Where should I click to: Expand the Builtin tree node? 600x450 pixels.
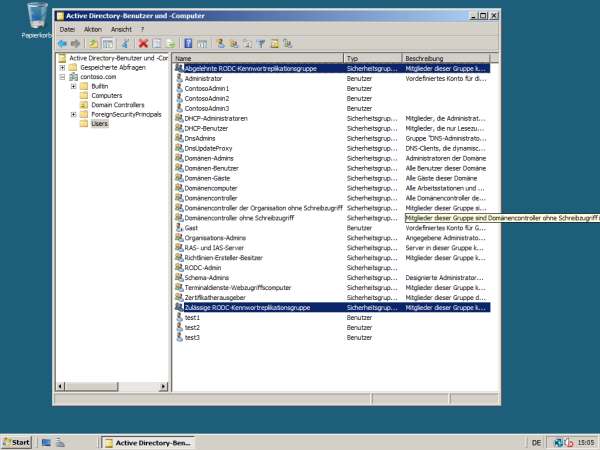tap(73, 86)
